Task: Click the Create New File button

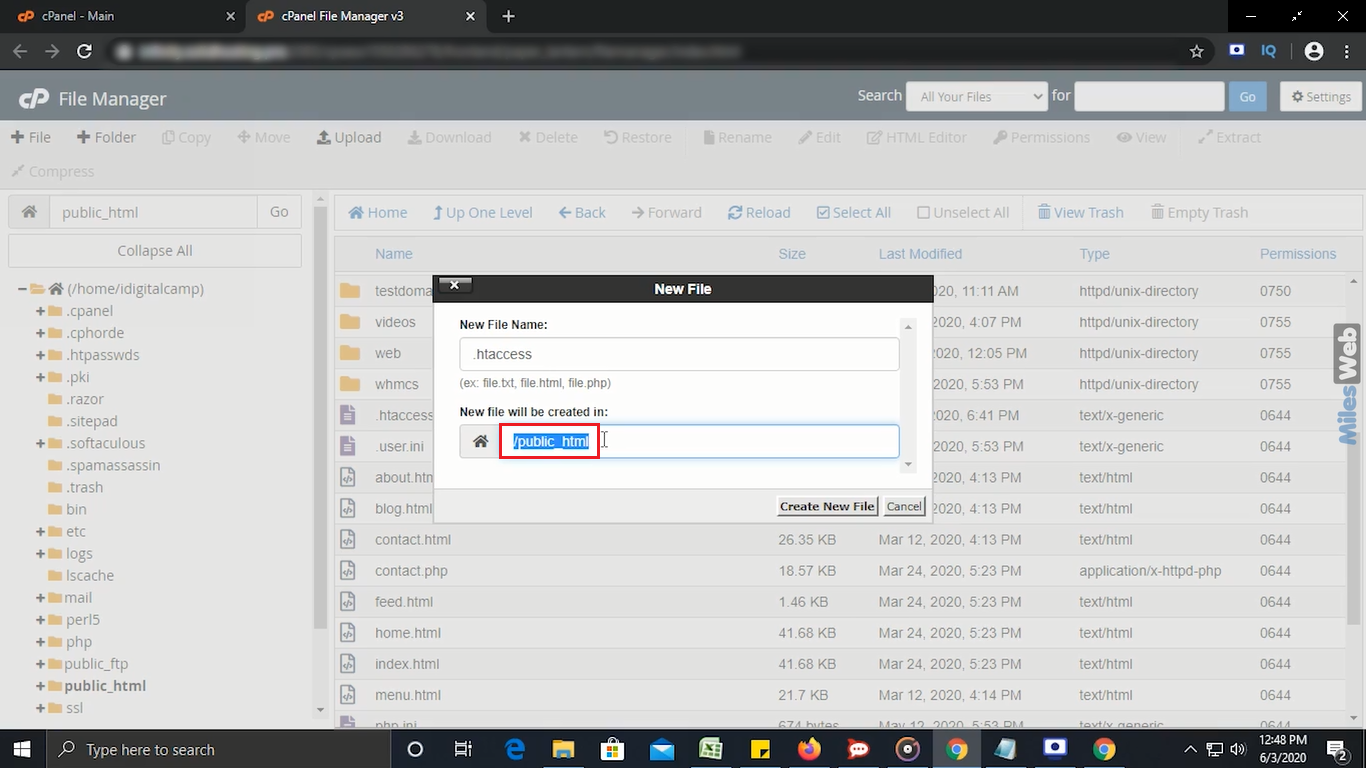Action: tap(827, 506)
